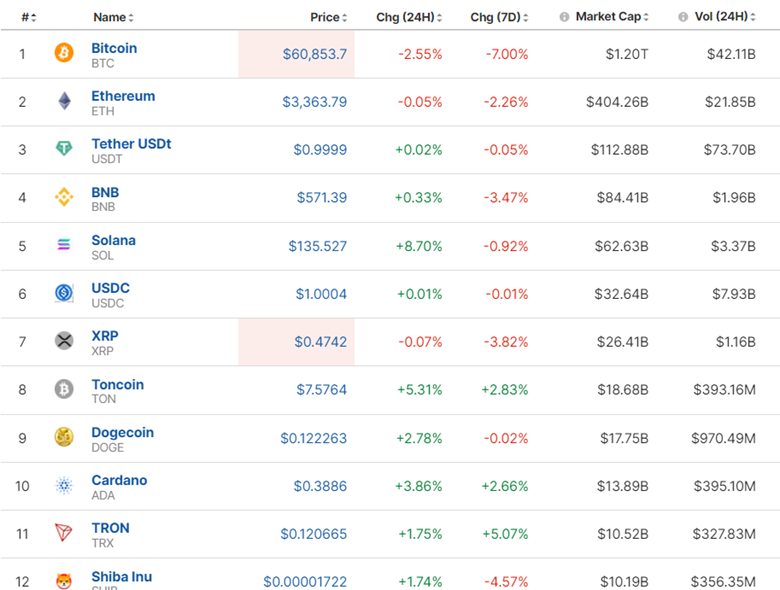Click Ethereum market cap $404.26B
The height and width of the screenshot is (590, 780).
tap(617, 102)
